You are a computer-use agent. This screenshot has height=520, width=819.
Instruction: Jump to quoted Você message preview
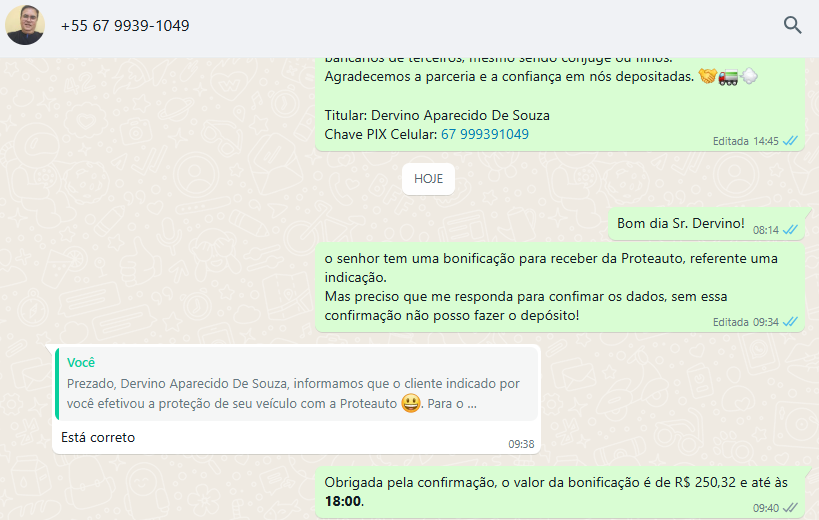point(297,384)
